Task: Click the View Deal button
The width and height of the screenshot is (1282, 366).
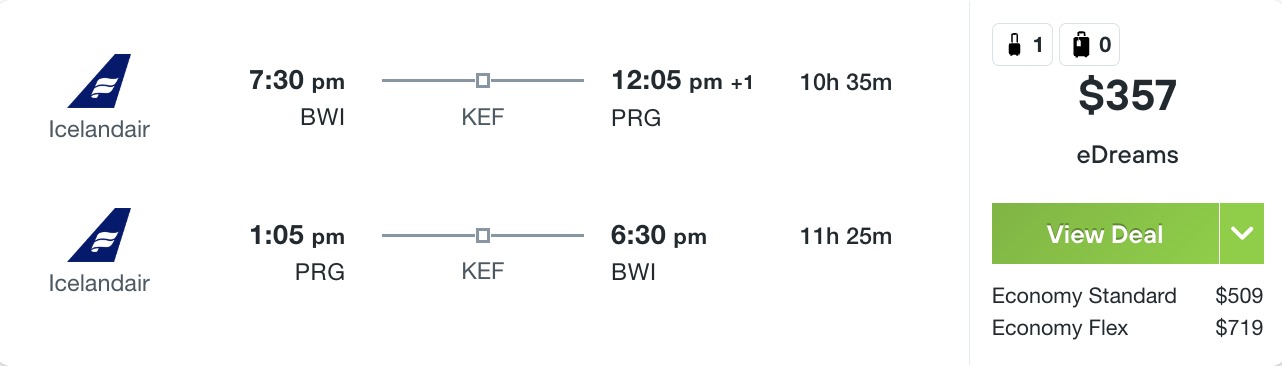Action: click(x=1105, y=234)
